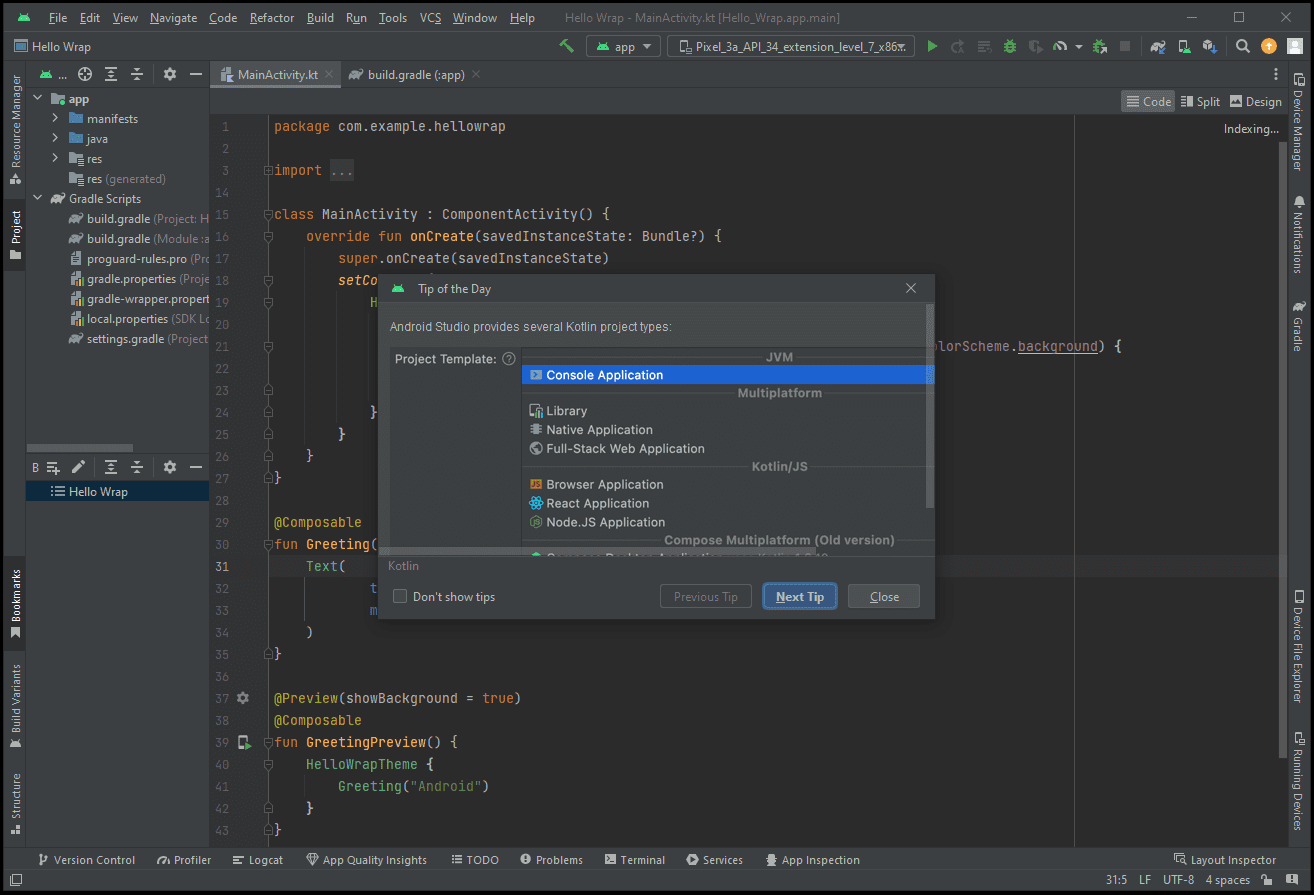Open the app run configuration dropdown
1314x895 pixels.
click(x=624, y=46)
